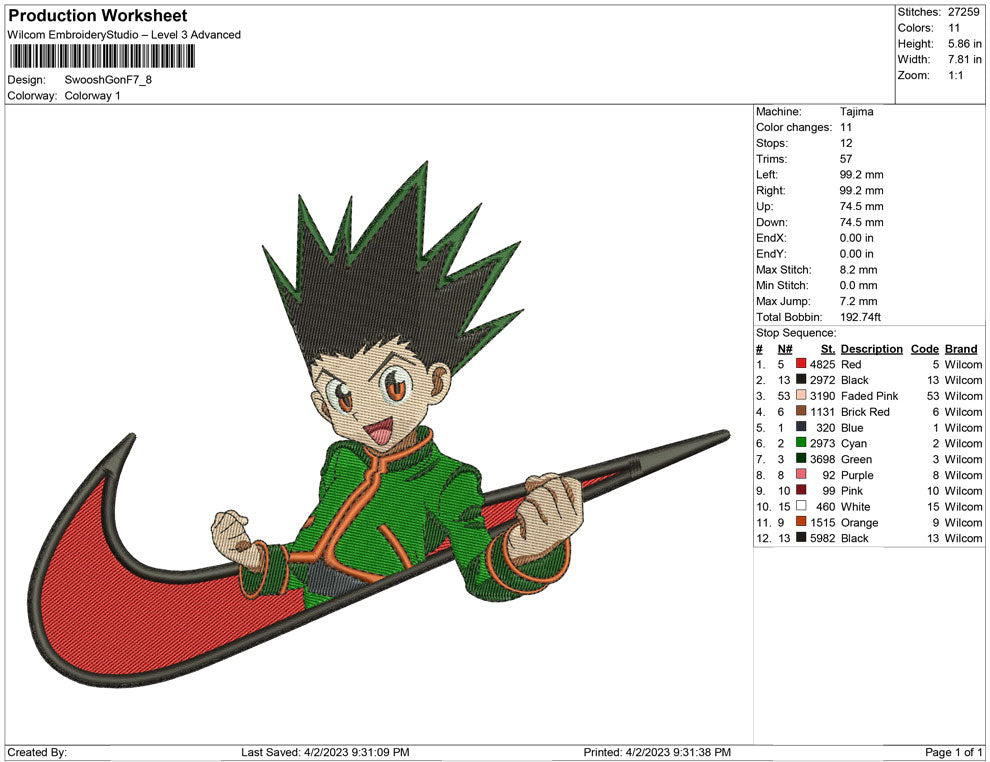The width and height of the screenshot is (990, 762).
Task: Click the Pink thread color swatch
Action: coord(801,490)
